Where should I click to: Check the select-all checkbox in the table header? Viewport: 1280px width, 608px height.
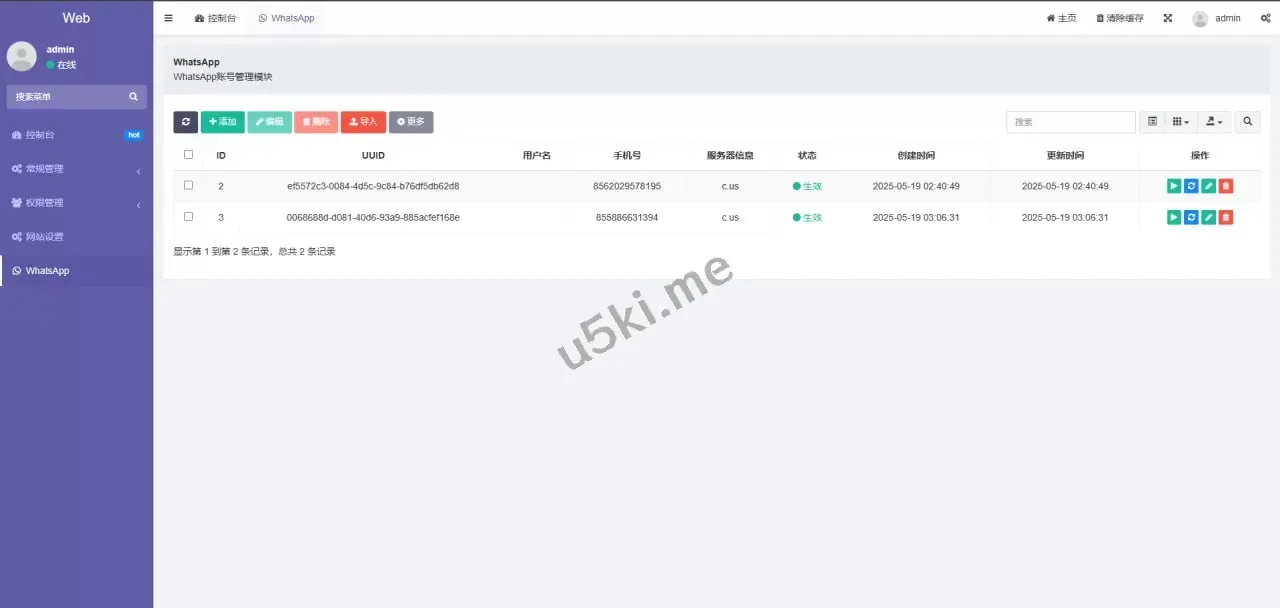click(x=188, y=155)
